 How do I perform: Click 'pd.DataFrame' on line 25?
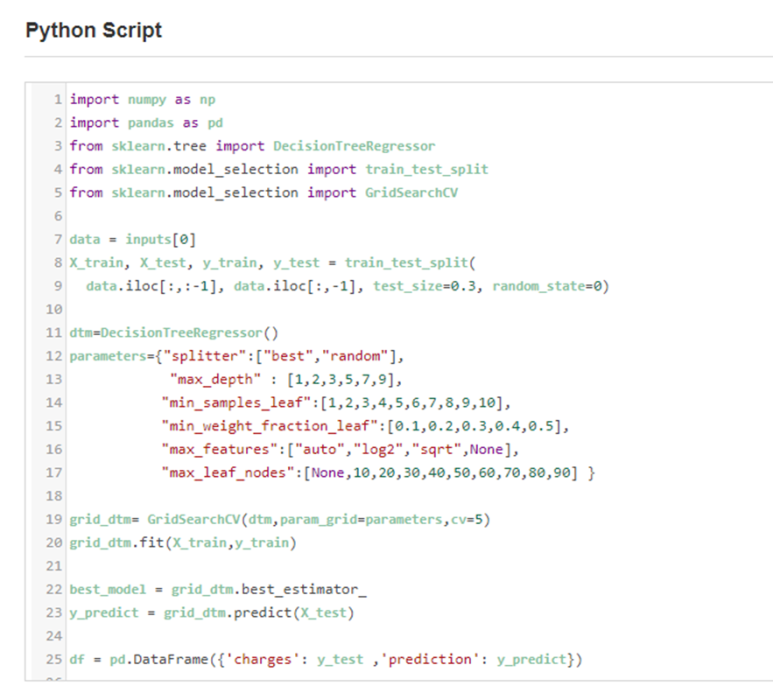[x=159, y=659]
